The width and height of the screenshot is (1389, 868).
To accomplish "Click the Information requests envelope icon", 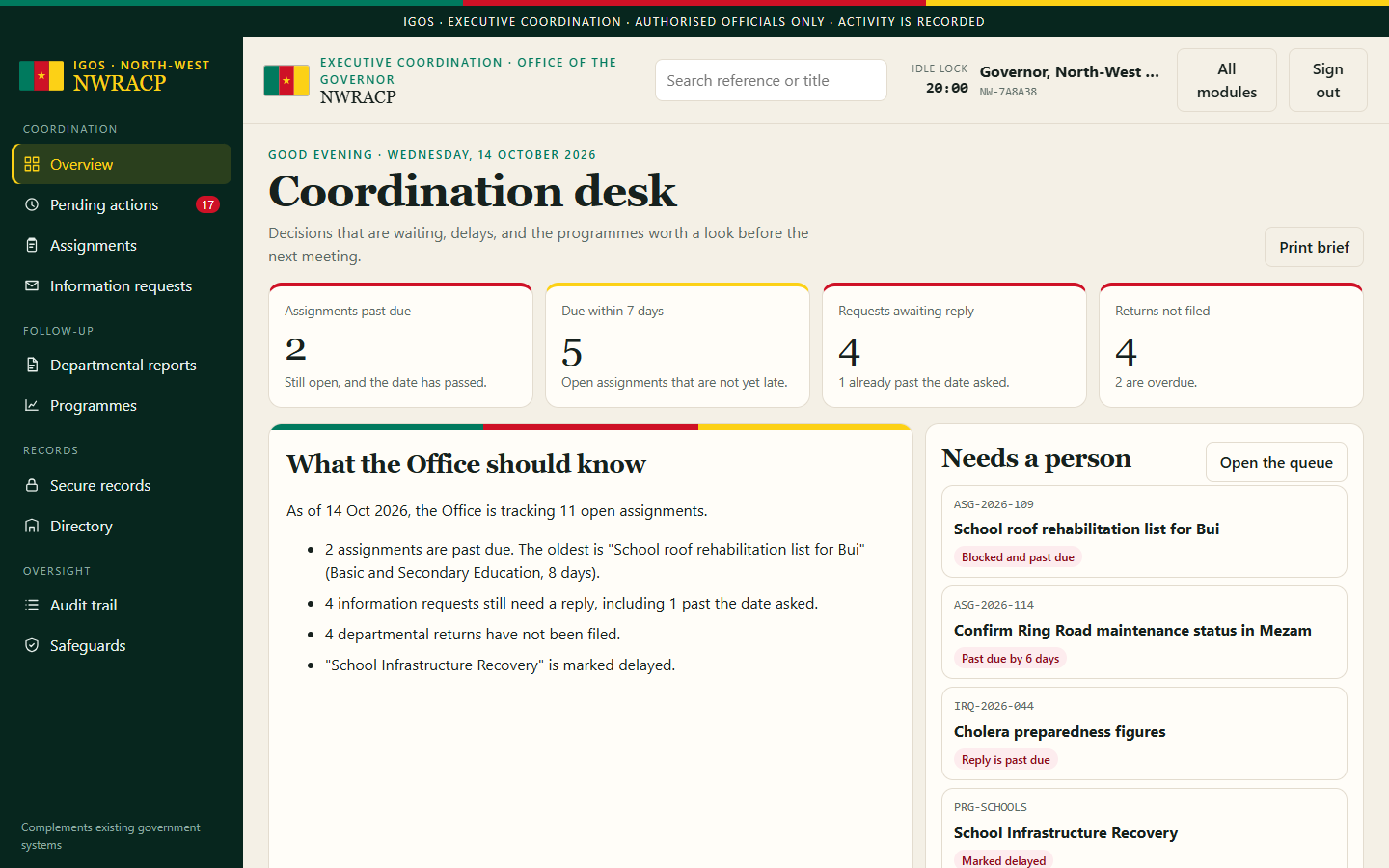I will [x=32, y=285].
